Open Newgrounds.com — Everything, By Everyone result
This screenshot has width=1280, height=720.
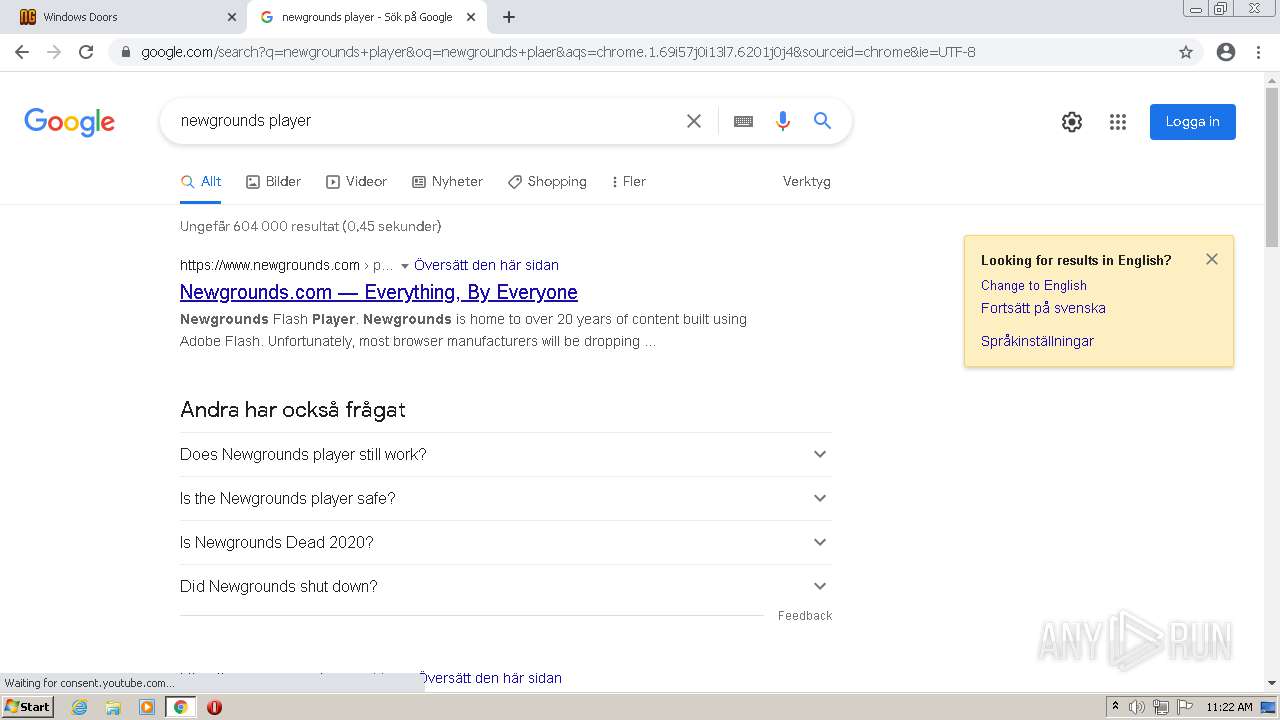[x=379, y=292]
